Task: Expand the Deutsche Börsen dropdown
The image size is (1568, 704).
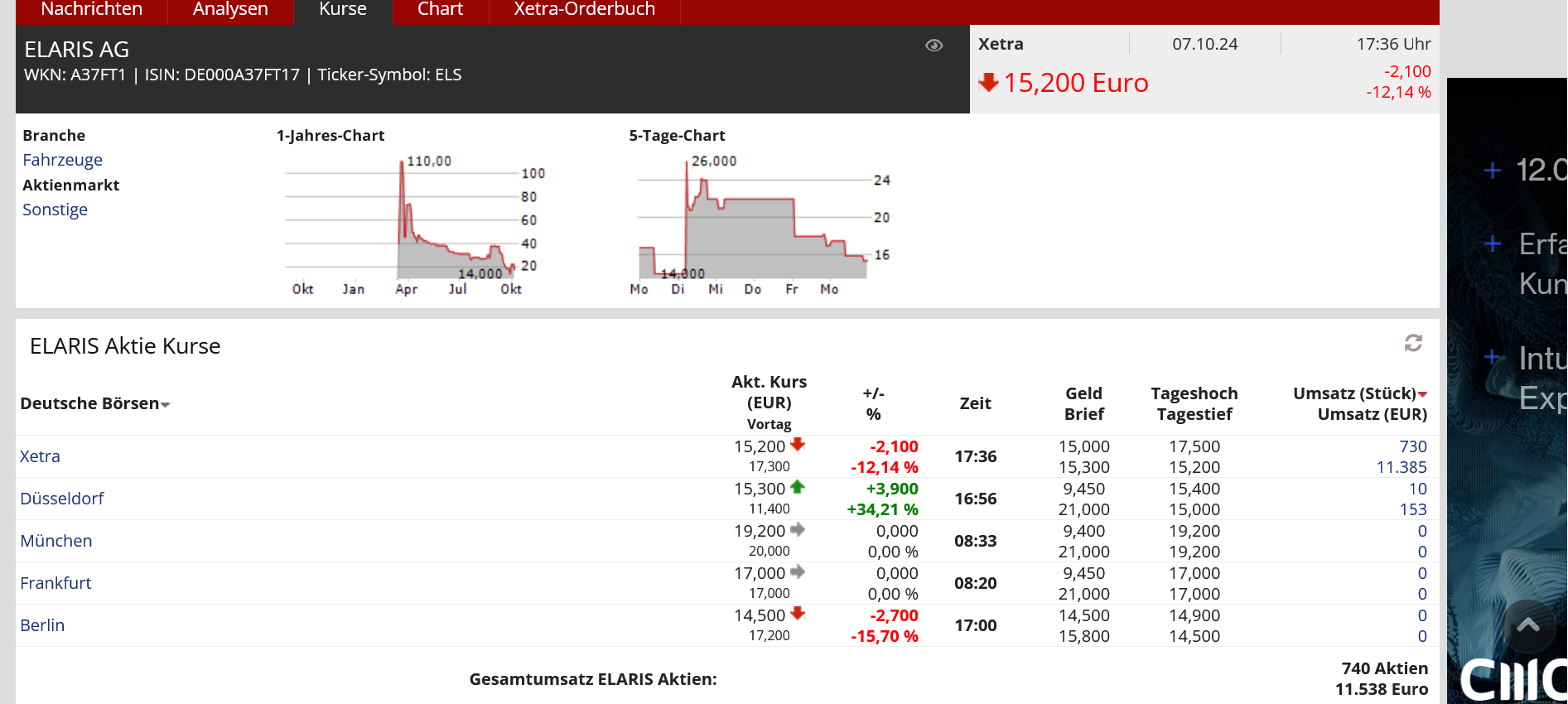Action: (x=166, y=404)
